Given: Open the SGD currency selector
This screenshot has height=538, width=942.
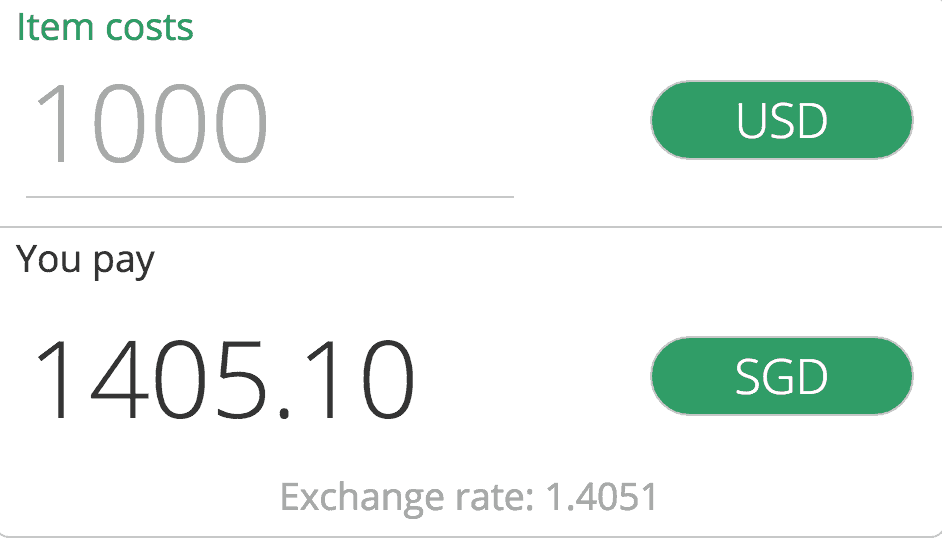Looking at the screenshot, I should [781, 377].
